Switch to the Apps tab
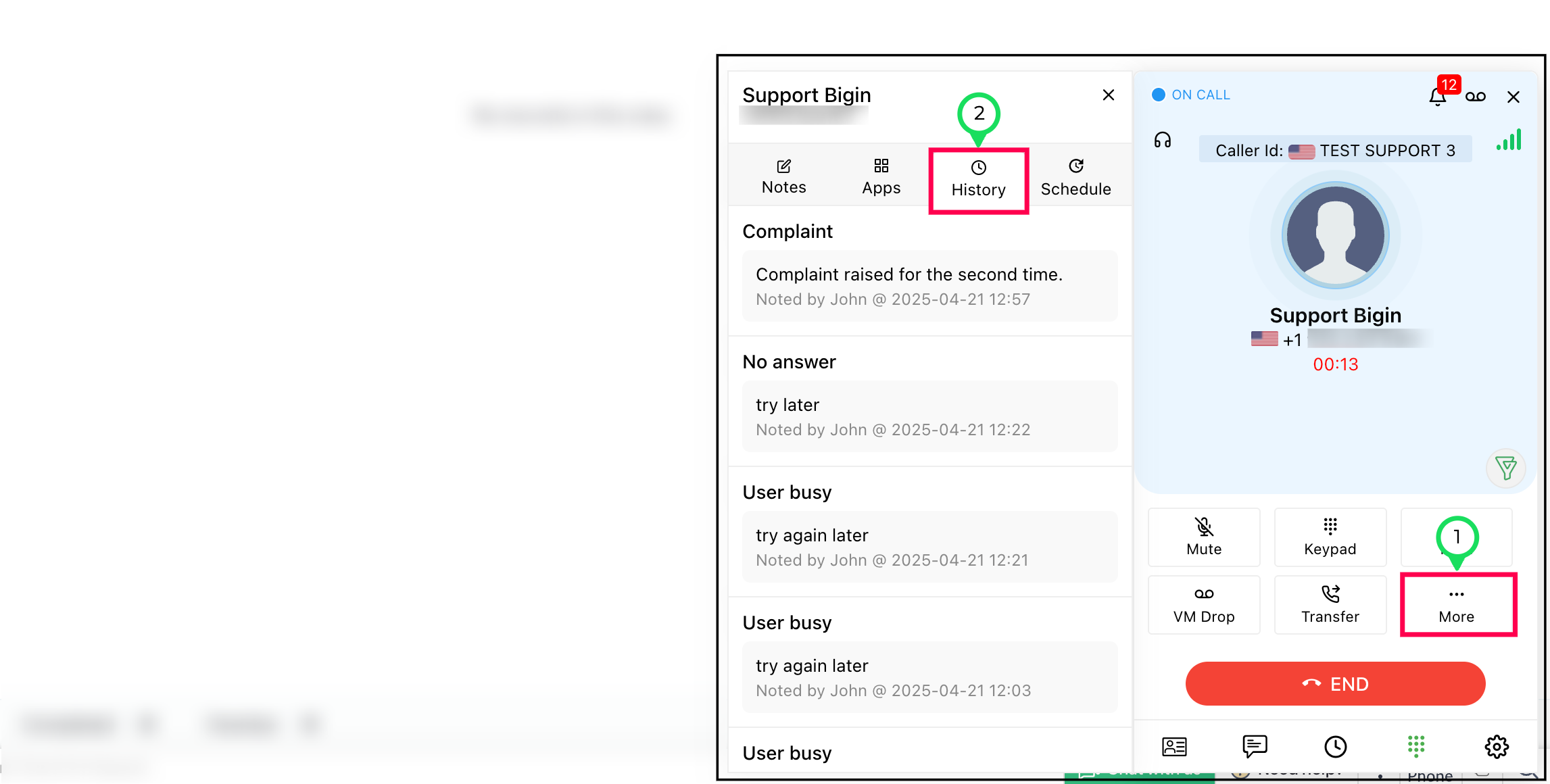The image size is (1550, 784). (881, 177)
